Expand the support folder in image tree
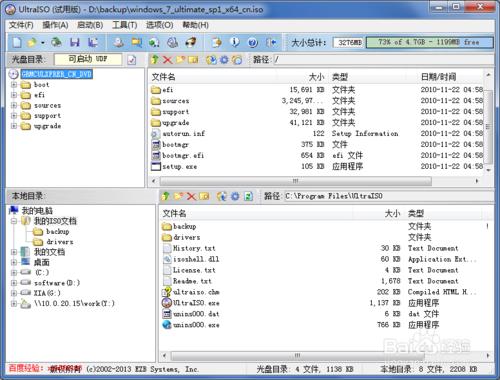The height and width of the screenshot is (380, 500). (x=14, y=116)
